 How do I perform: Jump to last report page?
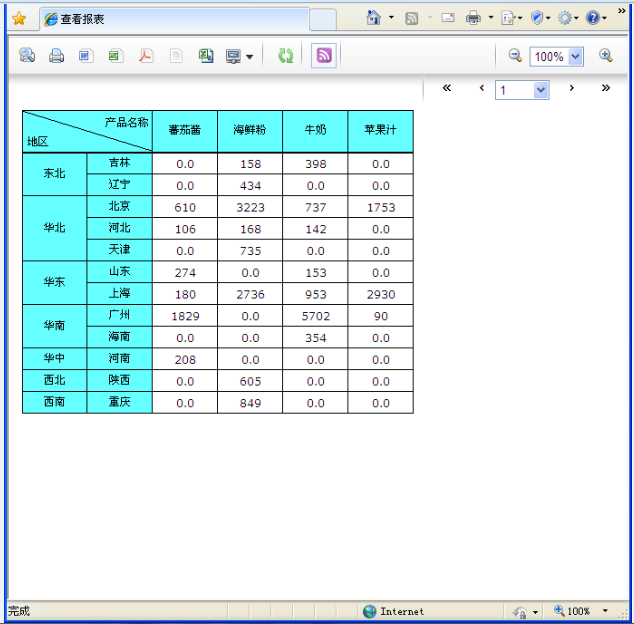(x=605, y=88)
